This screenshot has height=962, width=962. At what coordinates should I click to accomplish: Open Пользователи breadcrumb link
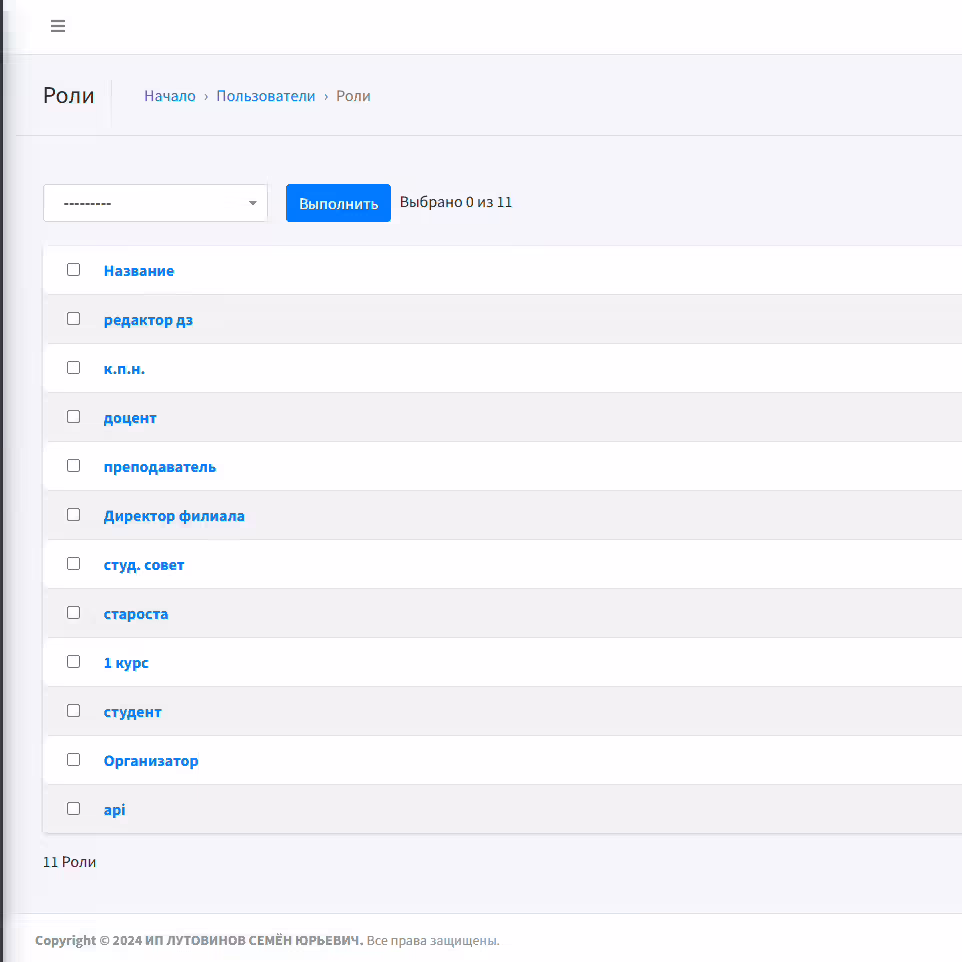coord(266,96)
